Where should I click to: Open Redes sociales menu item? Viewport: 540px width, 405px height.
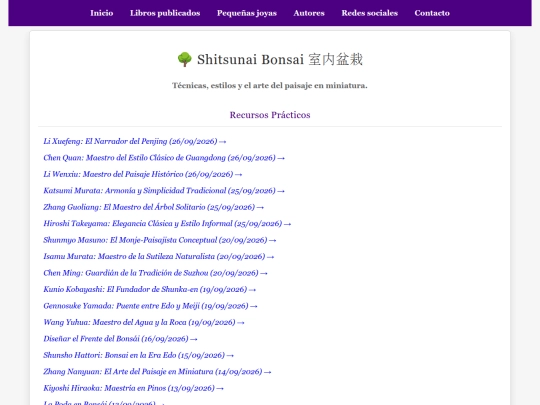(x=370, y=13)
